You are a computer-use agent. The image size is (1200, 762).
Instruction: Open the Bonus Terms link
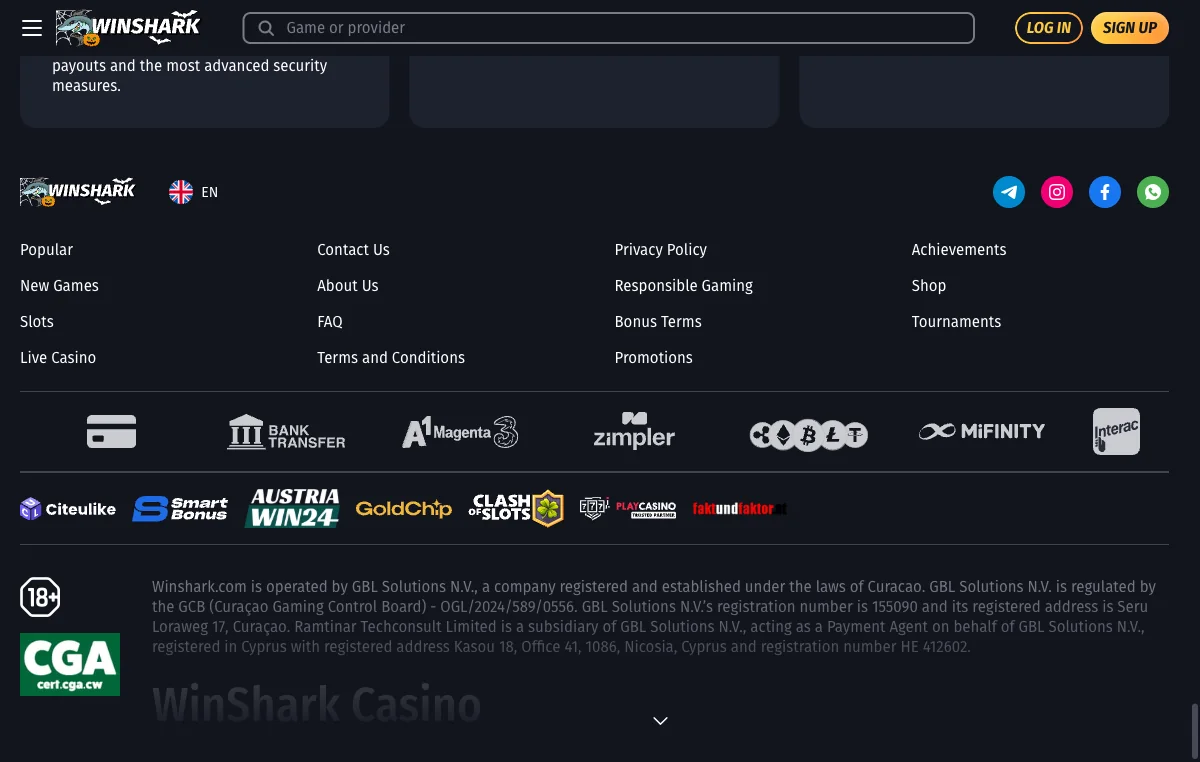coord(658,322)
